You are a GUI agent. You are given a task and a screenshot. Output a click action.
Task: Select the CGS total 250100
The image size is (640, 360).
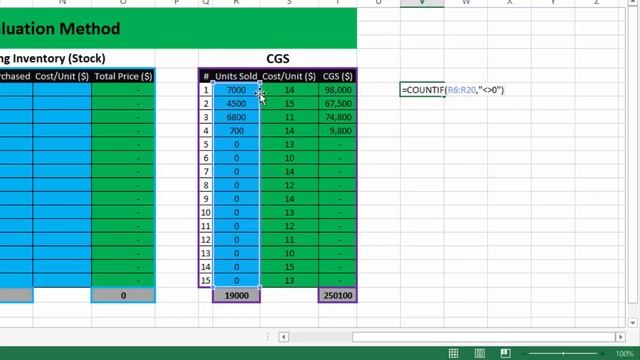coord(338,296)
